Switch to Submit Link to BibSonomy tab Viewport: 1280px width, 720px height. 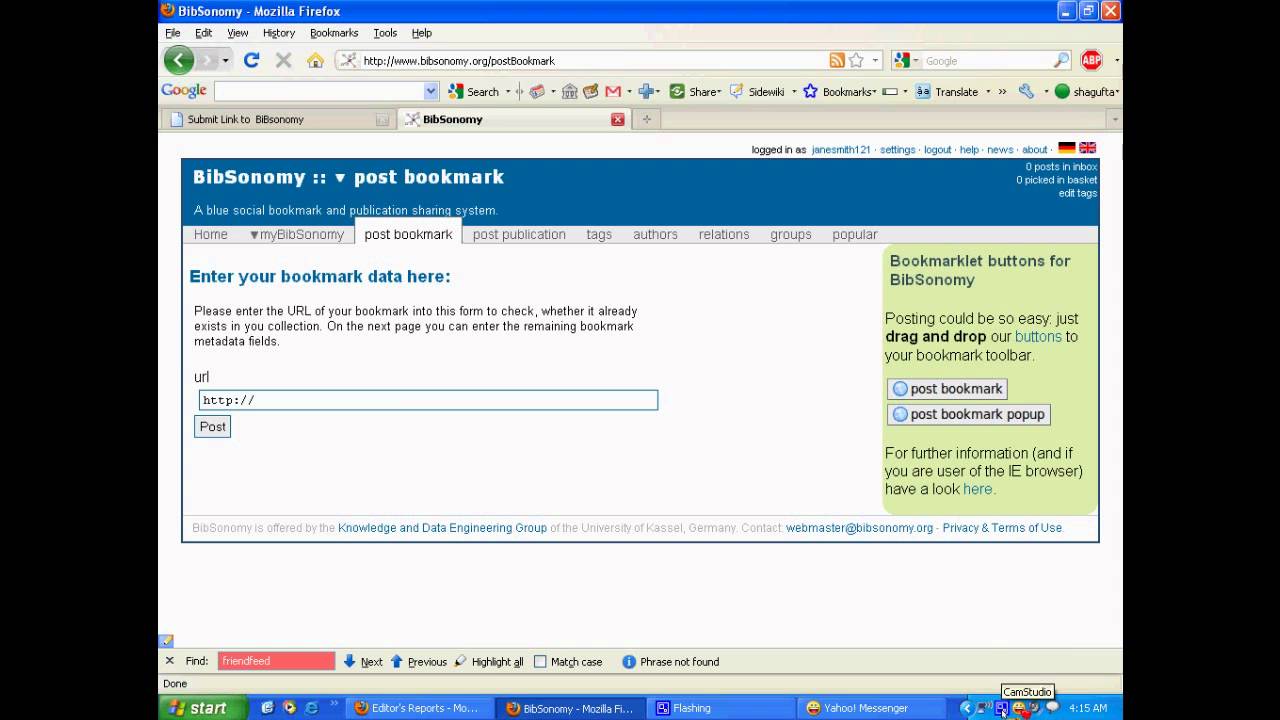pyautogui.click(x=277, y=119)
